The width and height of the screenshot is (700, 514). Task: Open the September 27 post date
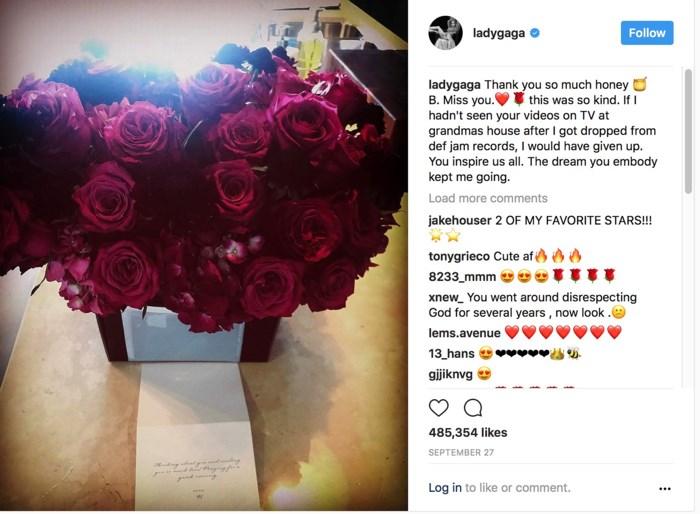click(x=461, y=452)
